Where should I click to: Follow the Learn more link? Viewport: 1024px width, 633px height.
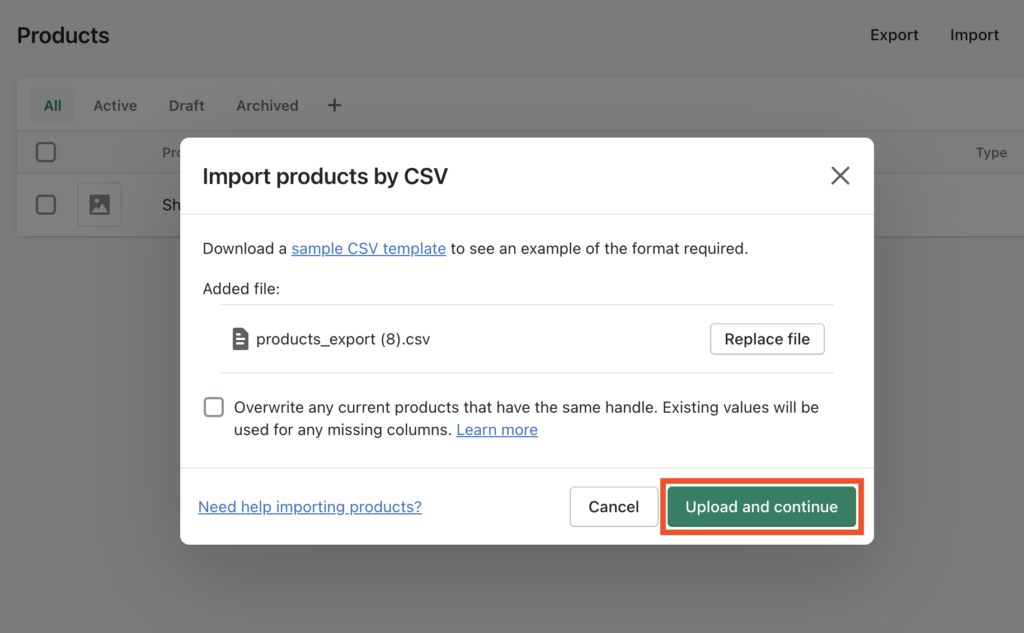pos(497,430)
